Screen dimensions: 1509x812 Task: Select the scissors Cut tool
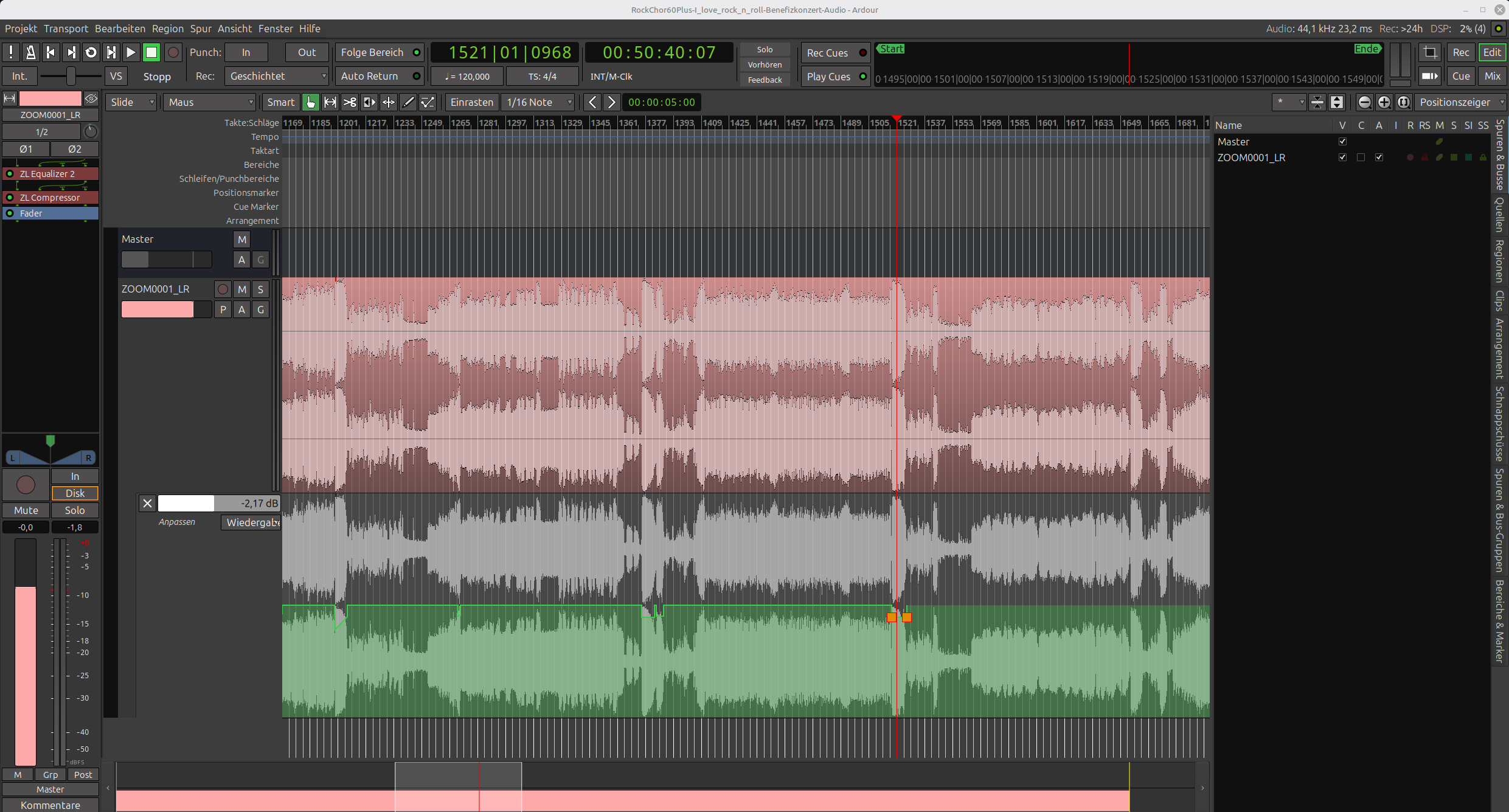(350, 102)
